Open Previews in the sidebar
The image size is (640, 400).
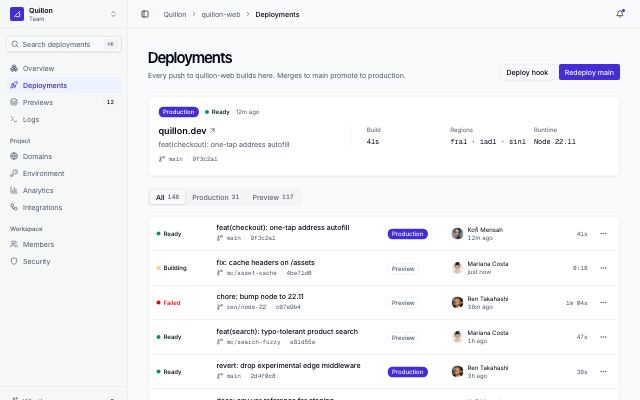click(64, 102)
